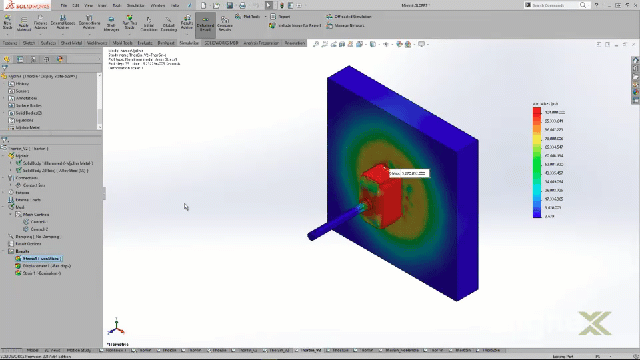
Task: Expand the Mesh node arrow
Action: [4, 207]
